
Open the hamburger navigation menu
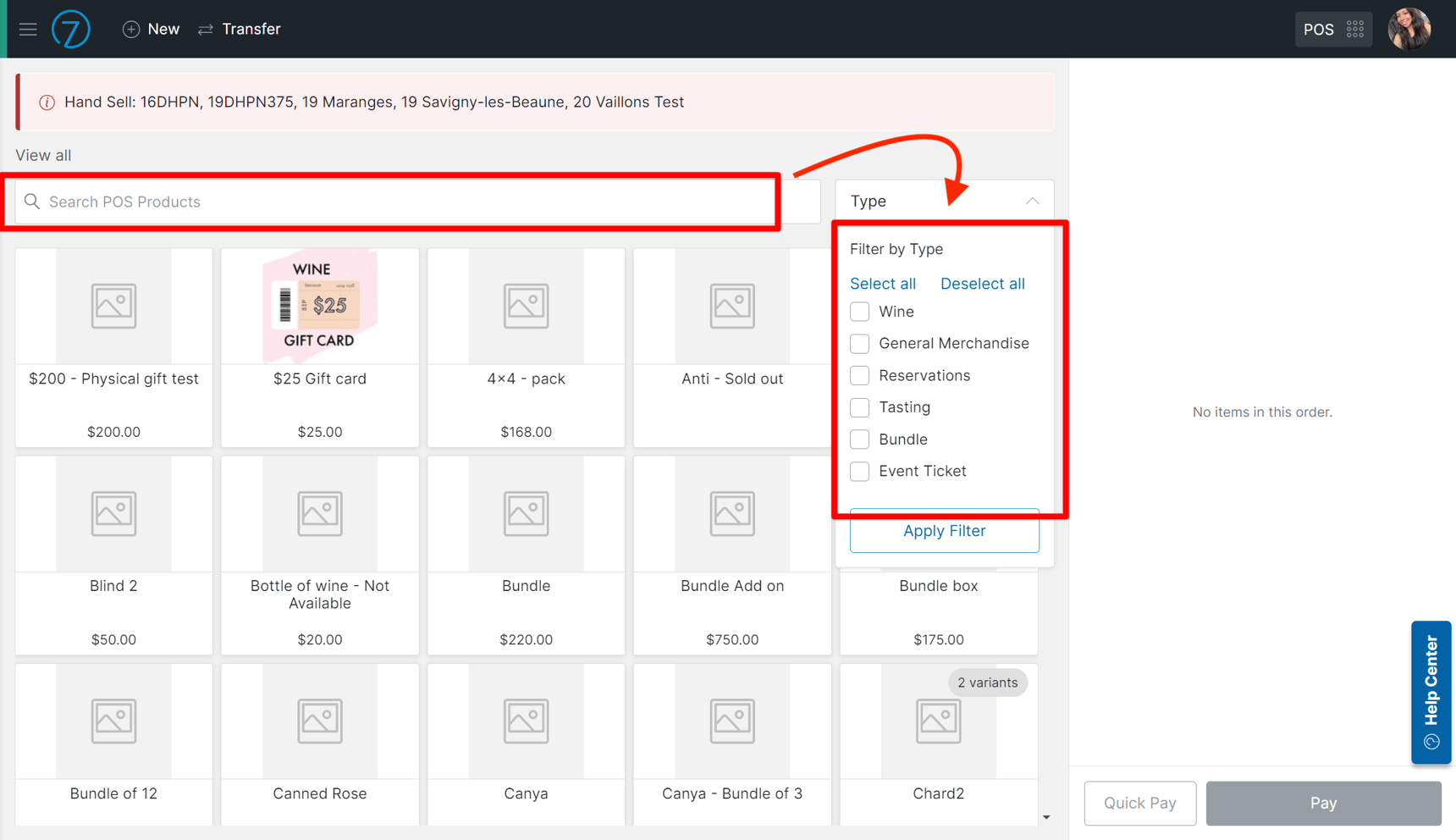point(28,30)
